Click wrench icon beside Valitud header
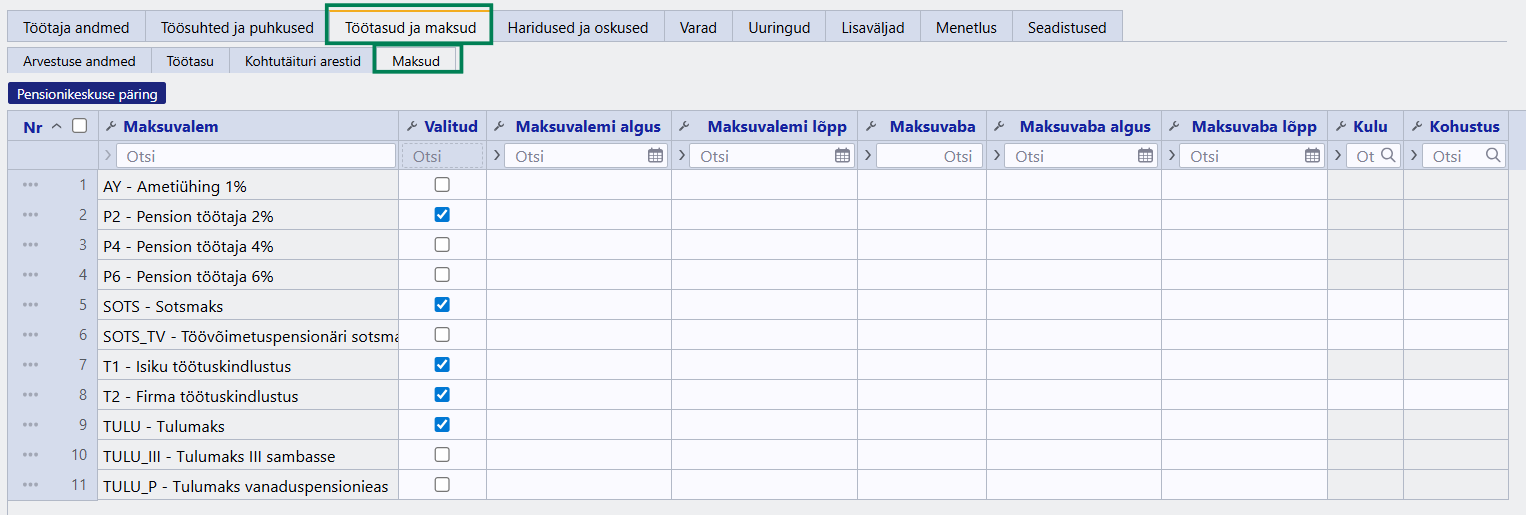Image resolution: width=1526 pixels, height=515 pixels. (411, 126)
